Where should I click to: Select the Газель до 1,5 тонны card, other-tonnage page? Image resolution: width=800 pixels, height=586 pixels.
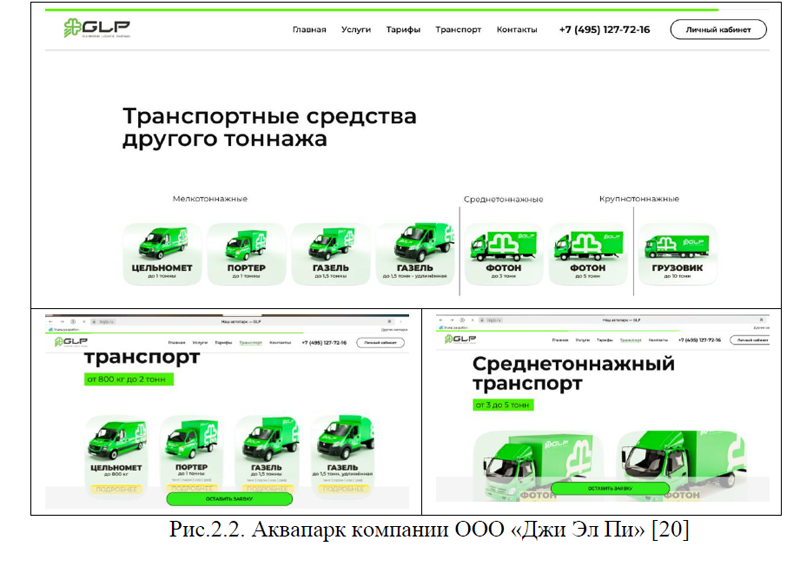[331, 253]
